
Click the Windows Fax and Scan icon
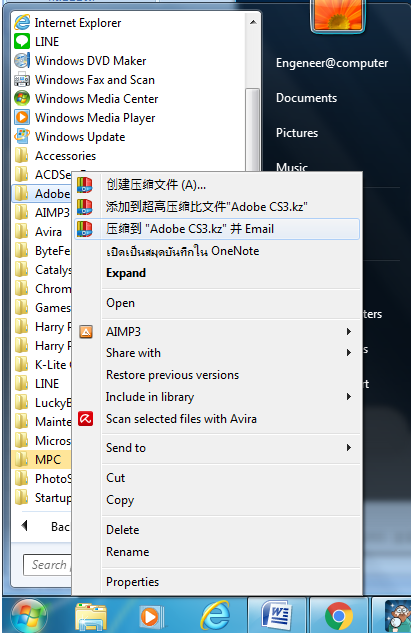coord(22,80)
